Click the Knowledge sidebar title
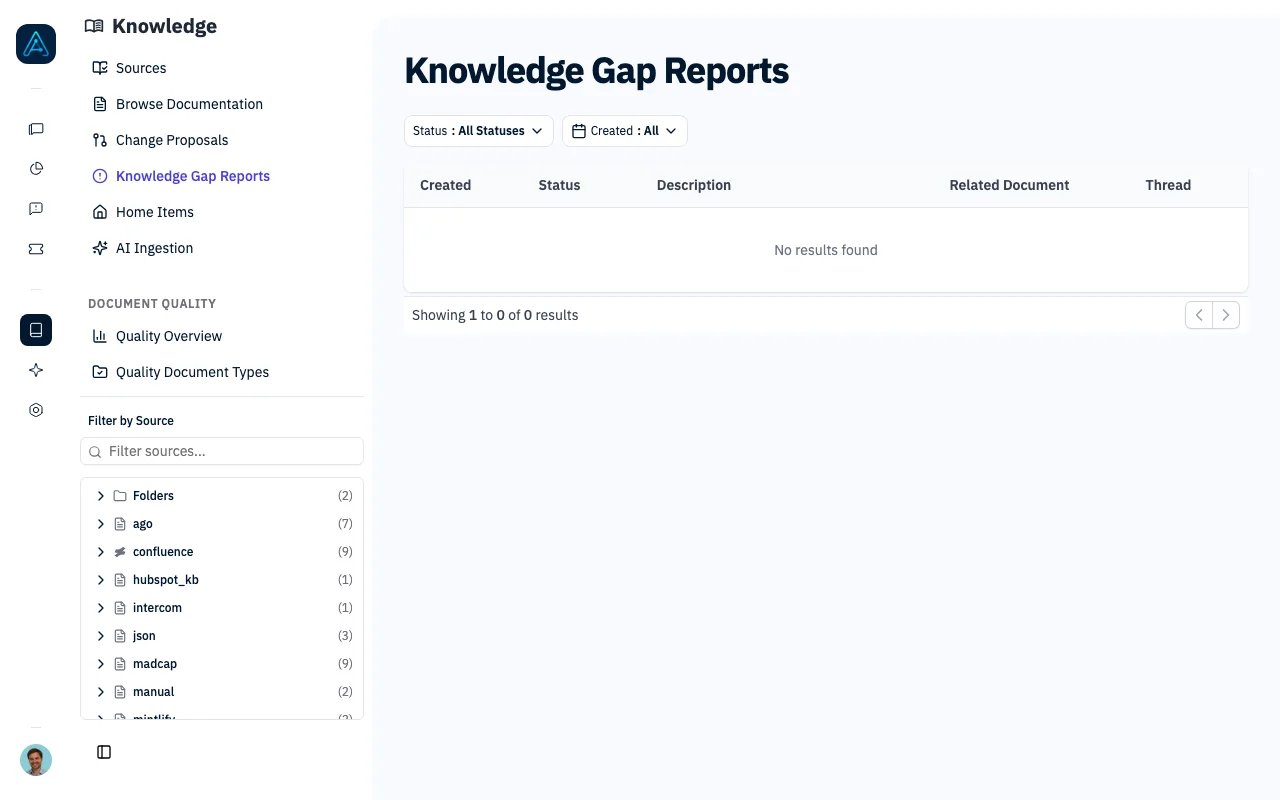1280x800 pixels. coord(164,26)
